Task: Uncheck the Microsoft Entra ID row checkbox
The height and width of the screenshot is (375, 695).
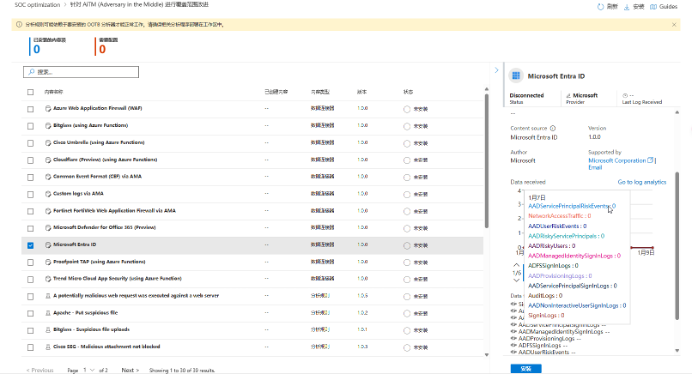Action: 30,246
